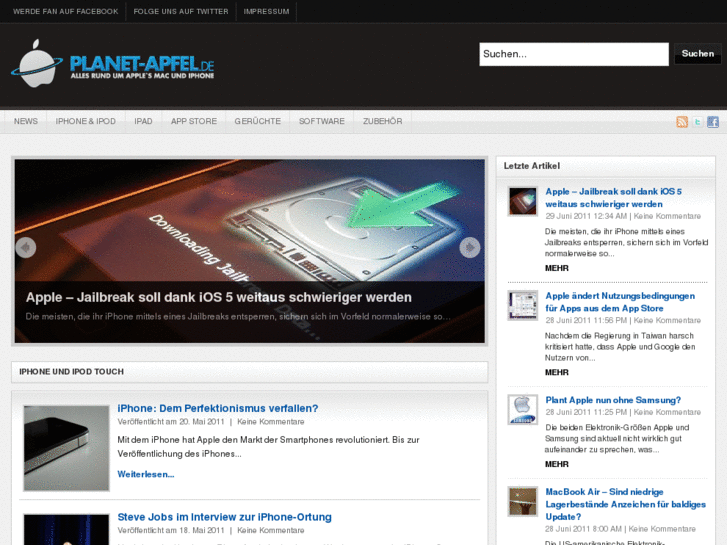Open the Software menu item
Image resolution: width=727 pixels, height=545 pixels.
coord(322,122)
